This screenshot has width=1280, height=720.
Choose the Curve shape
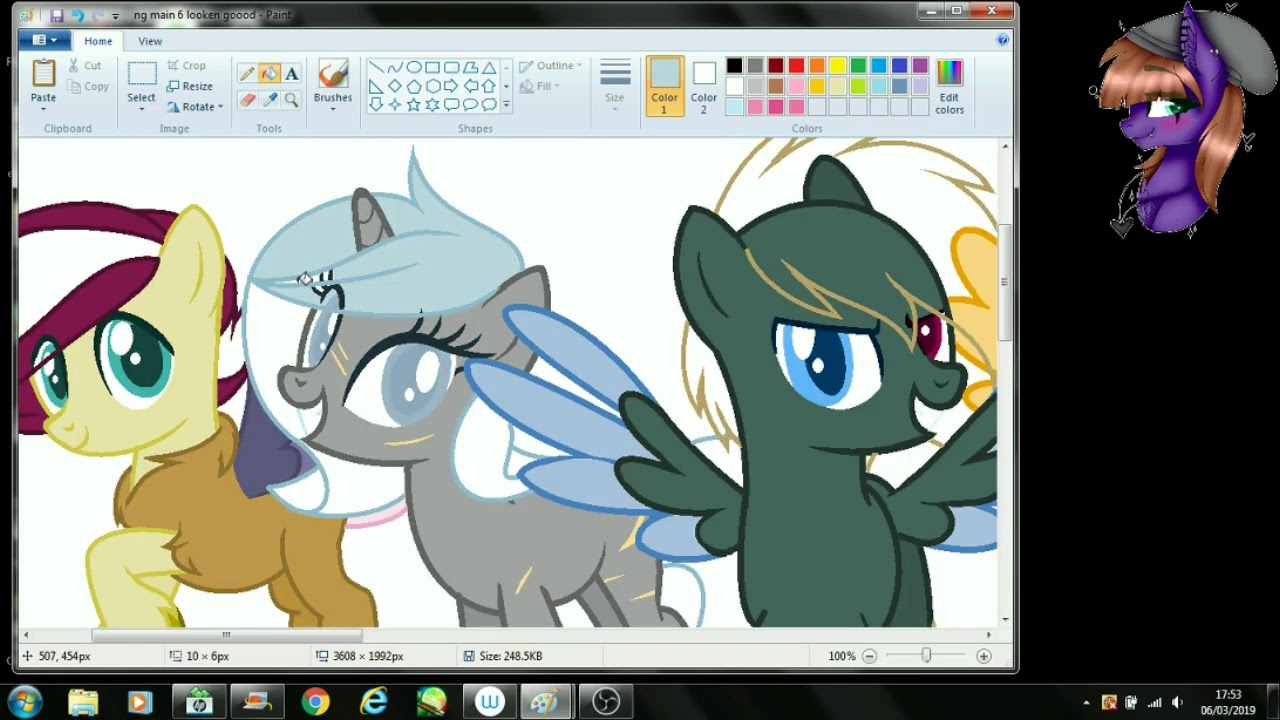pyautogui.click(x=395, y=68)
